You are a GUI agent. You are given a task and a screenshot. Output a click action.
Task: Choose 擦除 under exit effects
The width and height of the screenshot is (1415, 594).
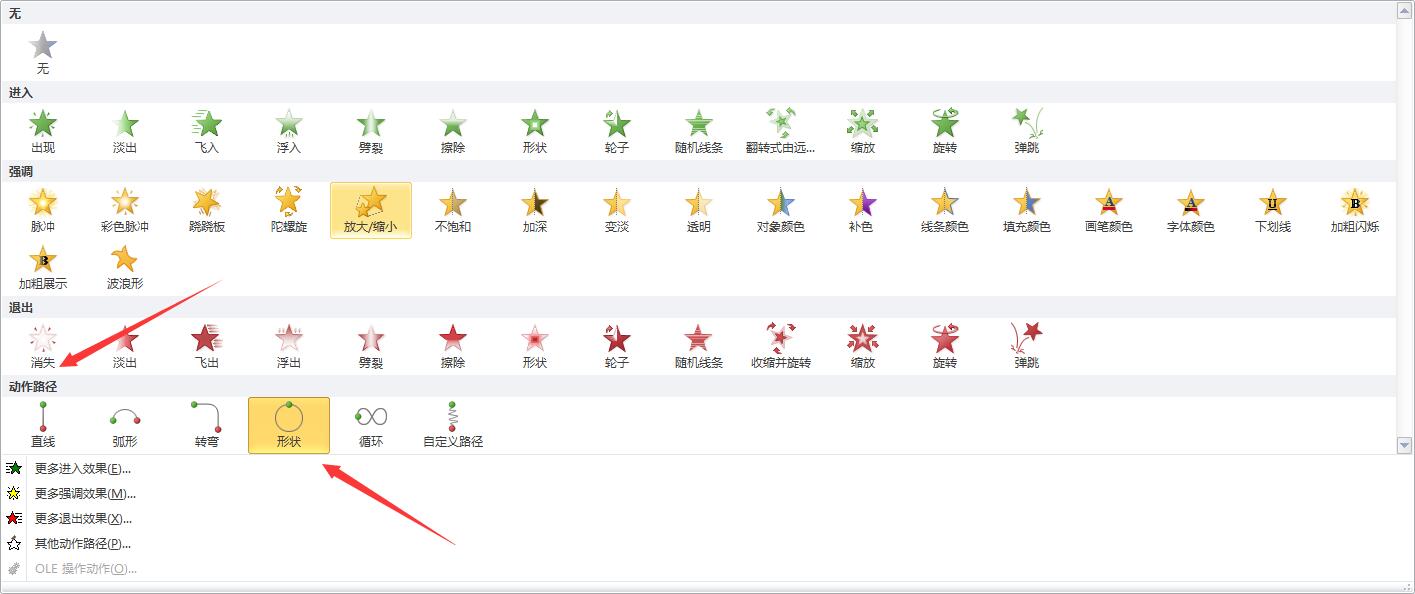(453, 346)
